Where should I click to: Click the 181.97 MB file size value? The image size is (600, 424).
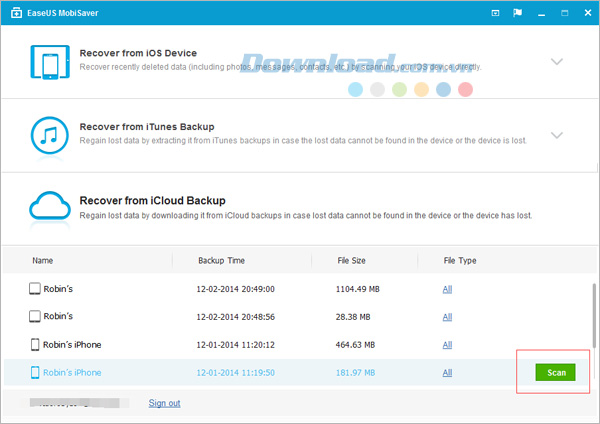tap(355, 373)
